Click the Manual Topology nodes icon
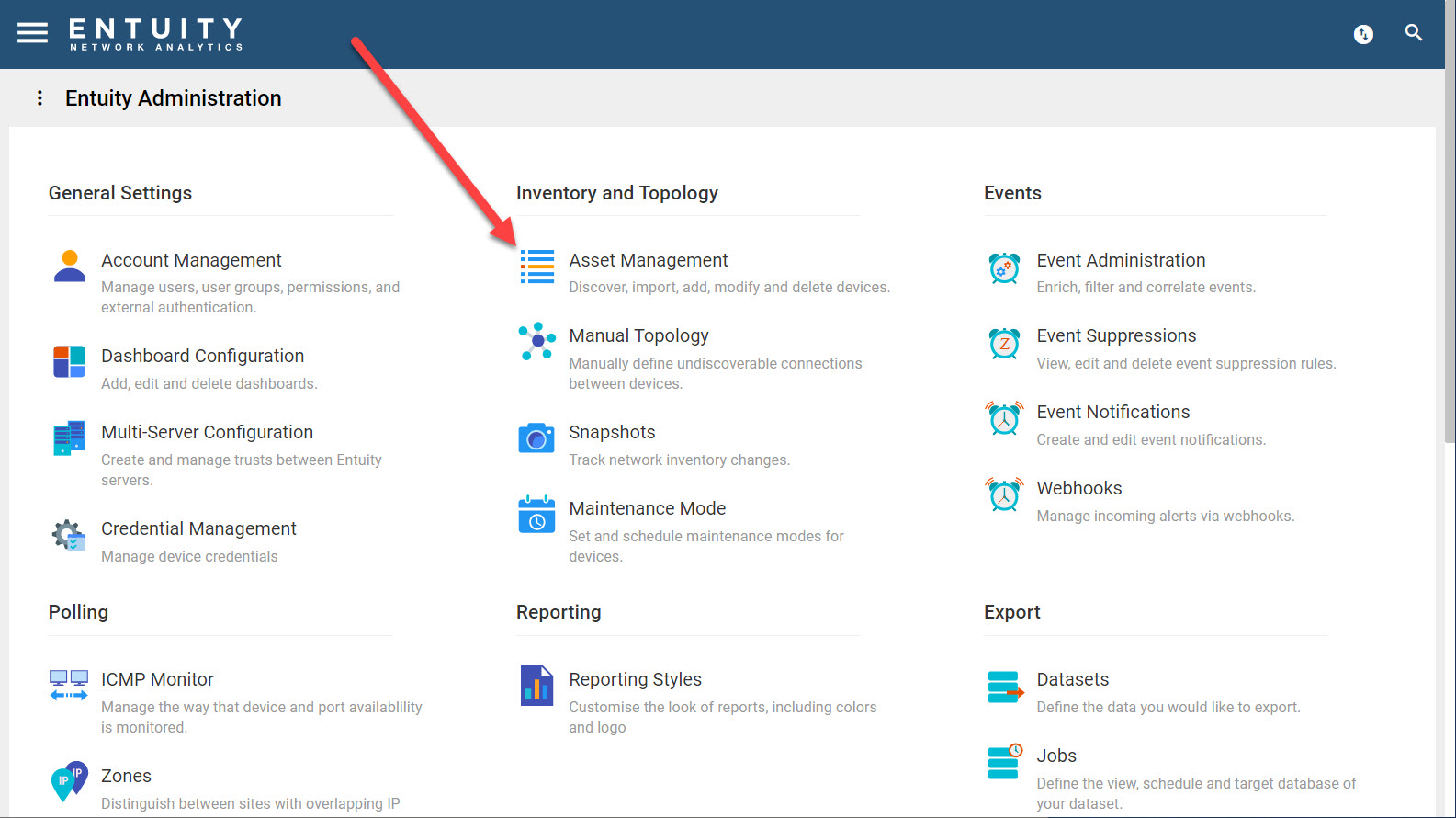This screenshot has width=1456, height=818. [x=537, y=341]
